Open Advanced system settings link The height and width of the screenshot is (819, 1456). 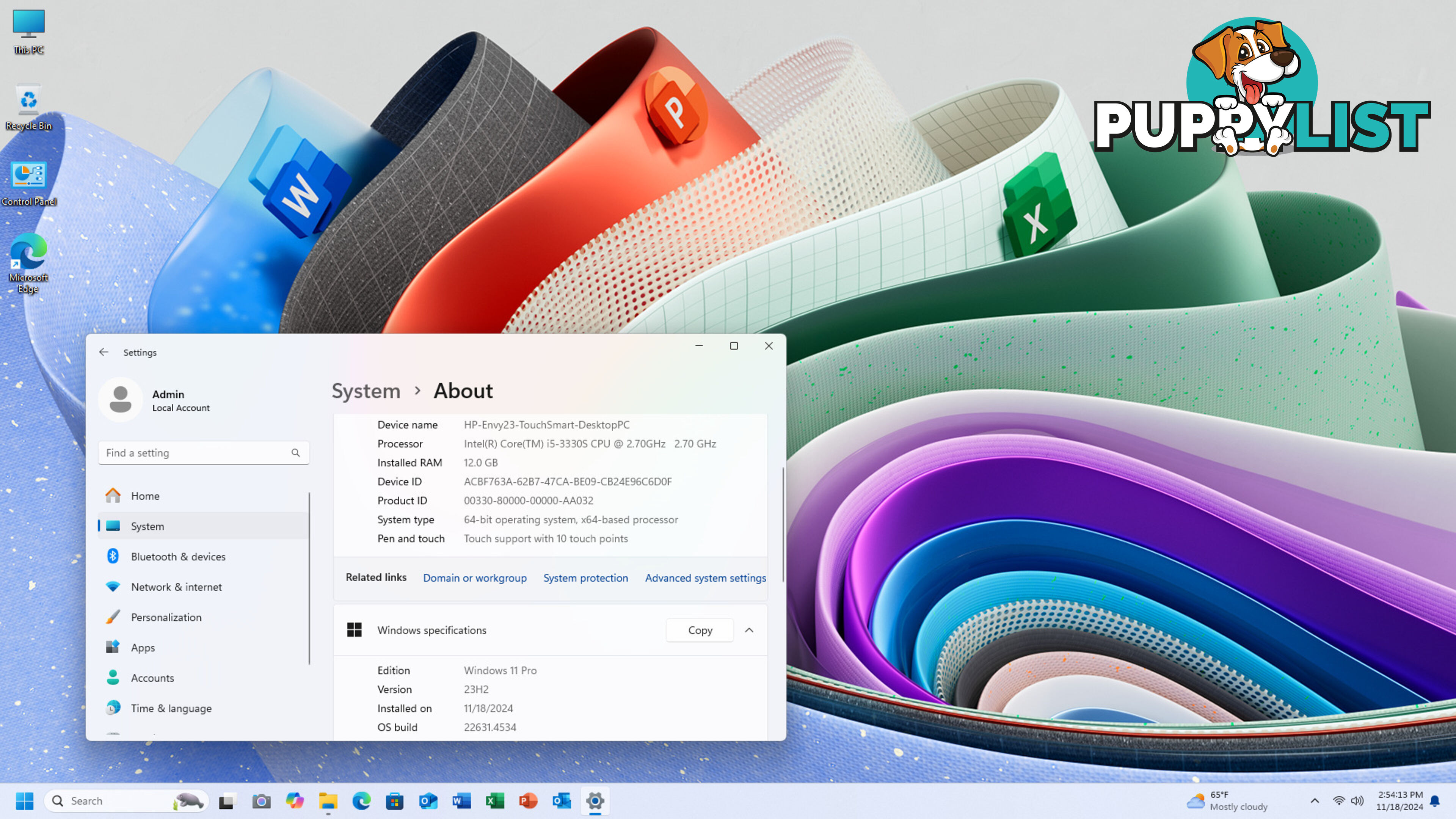point(705,577)
